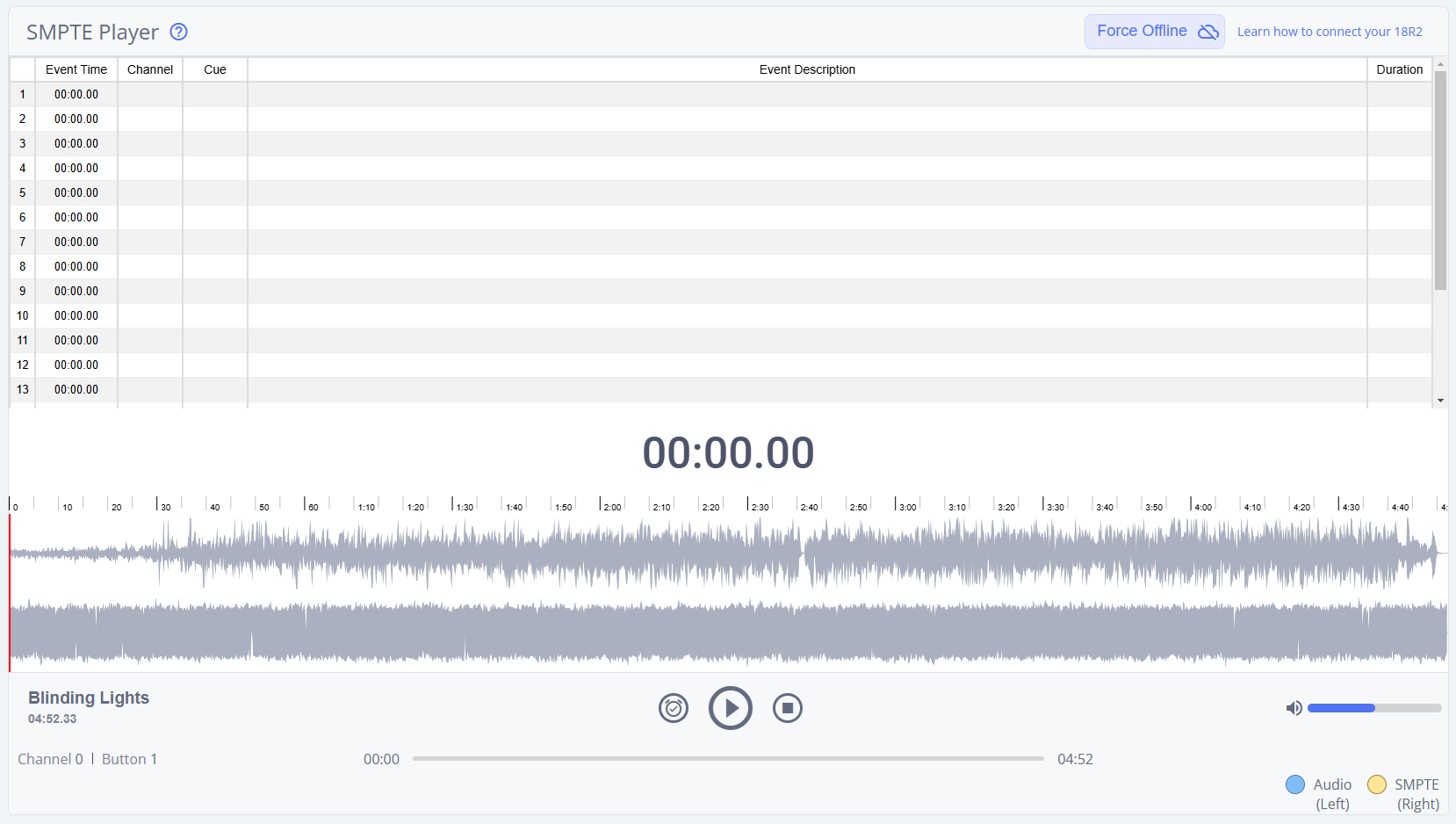The height and width of the screenshot is (824, 1456).
Task: Select the blue Audio (Left) circle
Action: point(1294,784)
